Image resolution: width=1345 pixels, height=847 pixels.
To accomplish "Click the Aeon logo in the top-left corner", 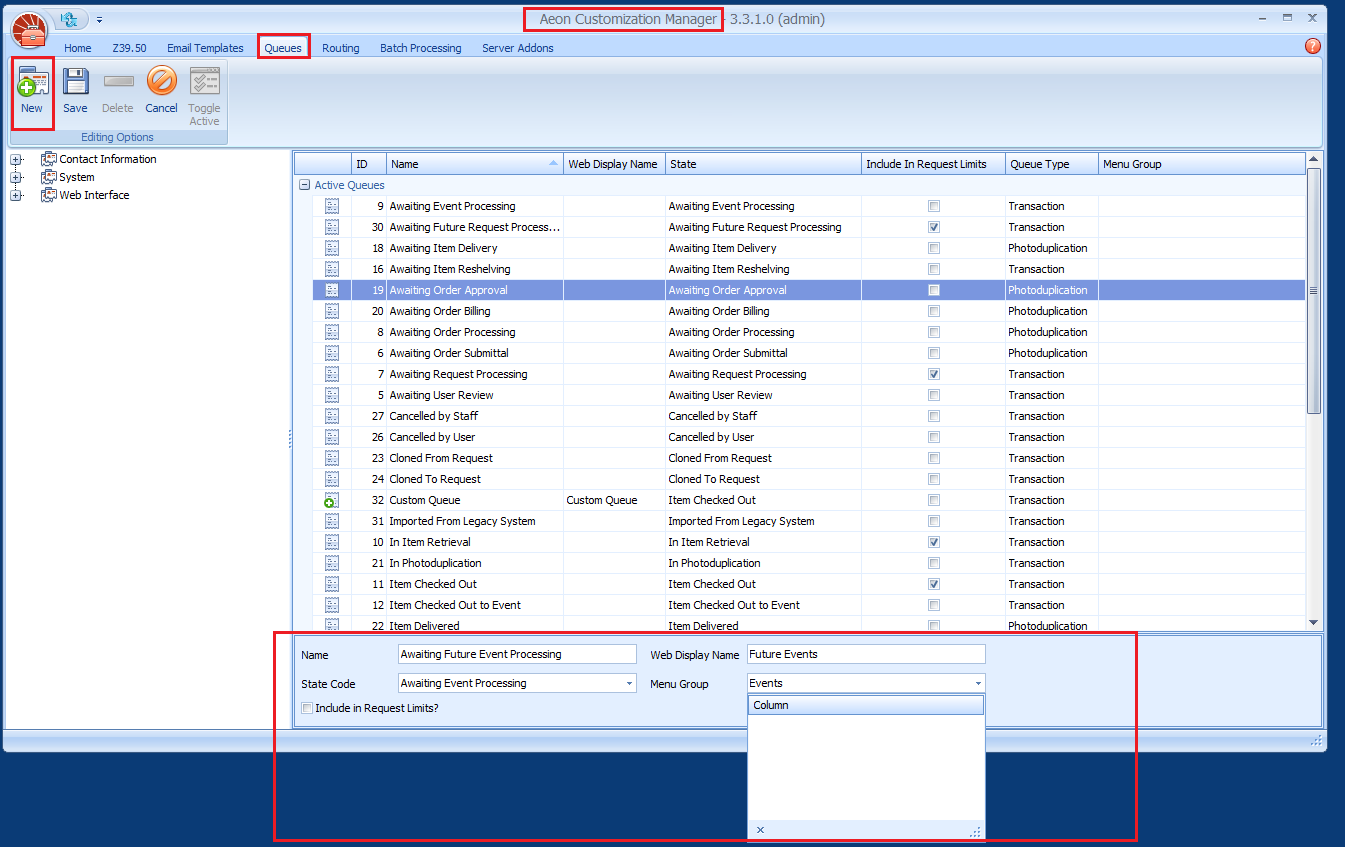I will pos(28,28).
